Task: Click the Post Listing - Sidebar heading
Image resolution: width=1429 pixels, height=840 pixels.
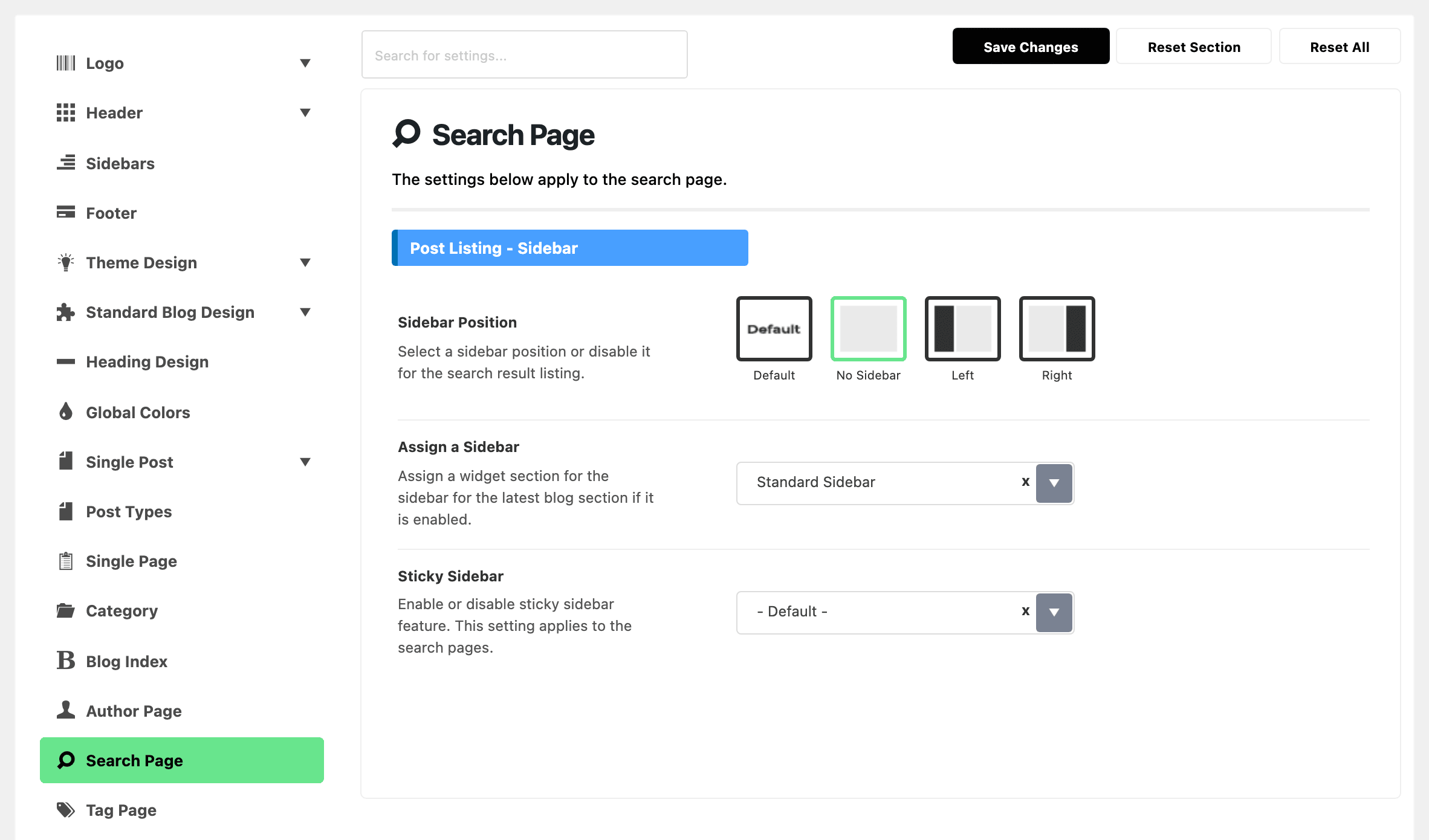Action: coord(570,248)
